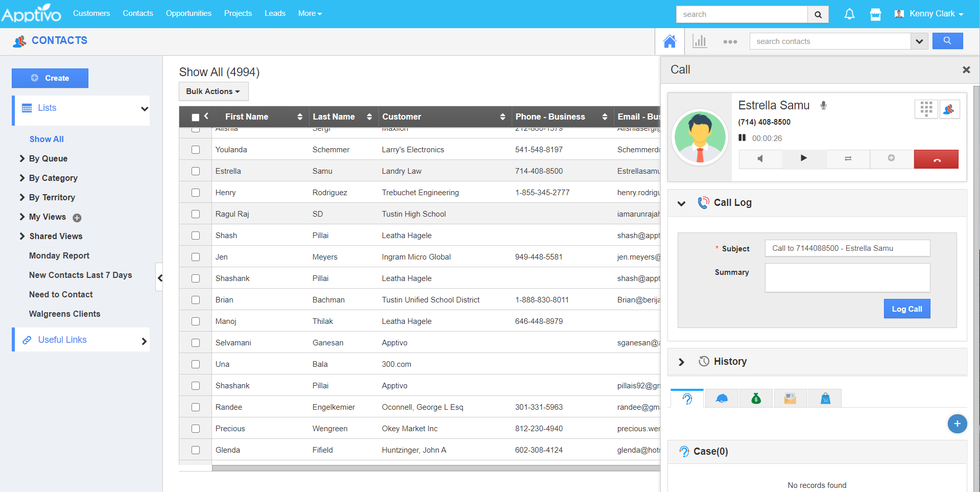Viewport: 980px width, 492px height.
Task: Open the dial pad keypad
Action: [x=925, y=109]
